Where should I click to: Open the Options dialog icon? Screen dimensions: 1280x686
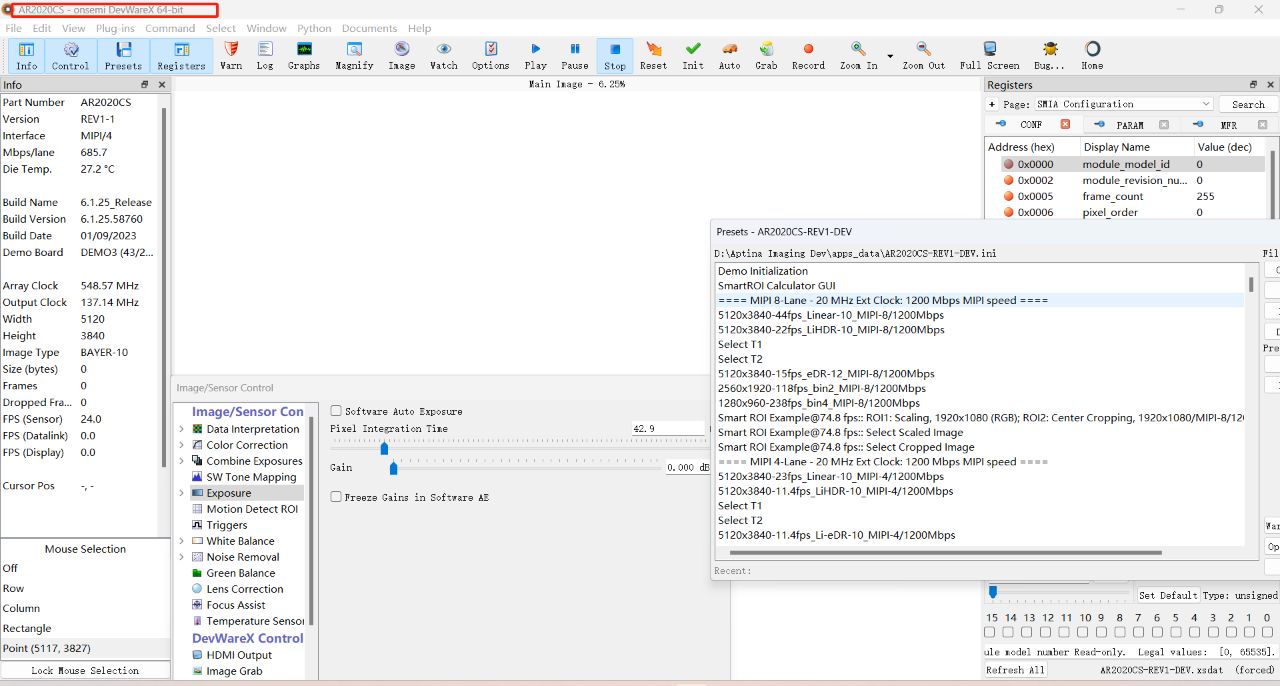tap(491, 55)
